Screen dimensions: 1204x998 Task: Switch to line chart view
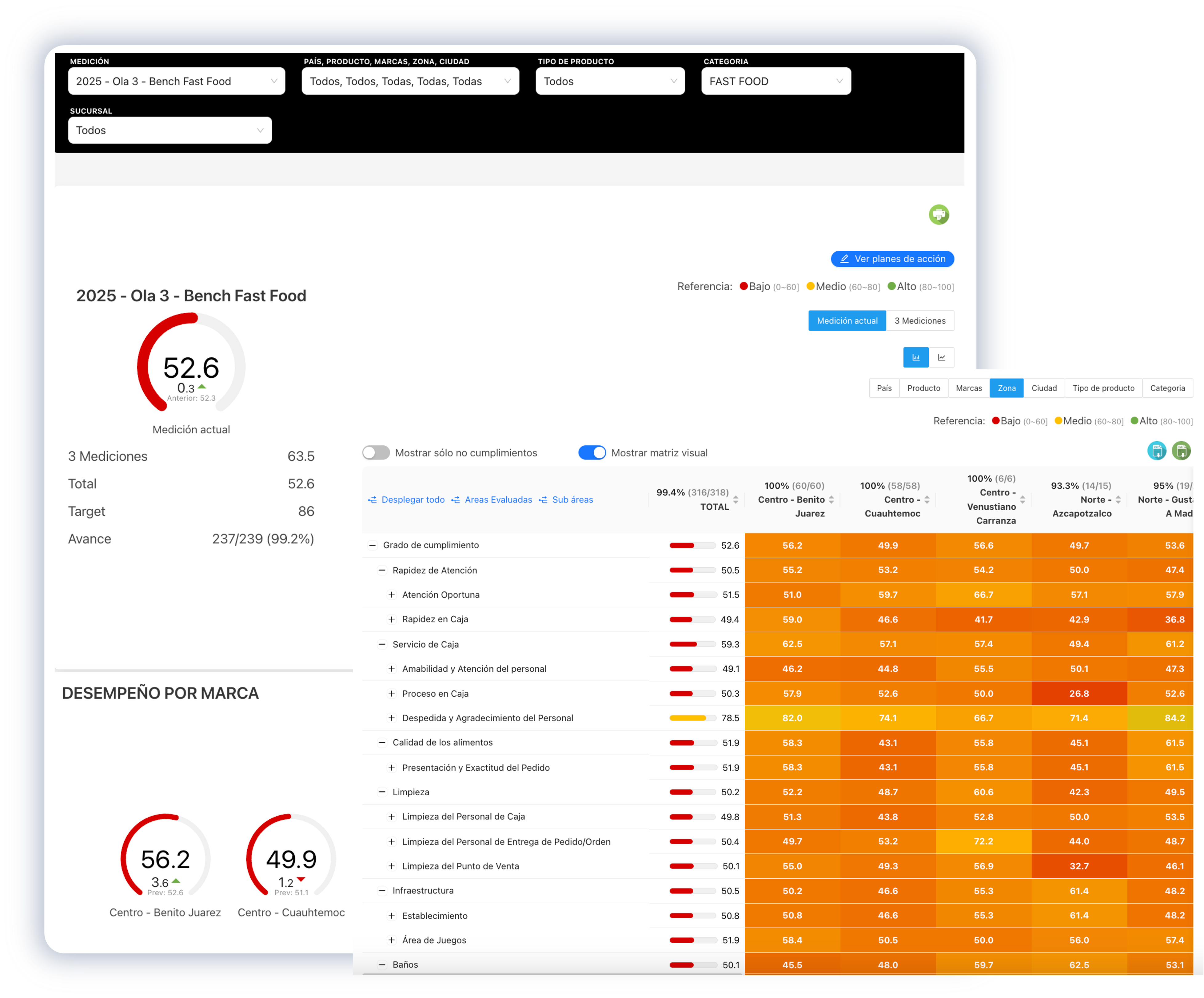tap(941, 358)
